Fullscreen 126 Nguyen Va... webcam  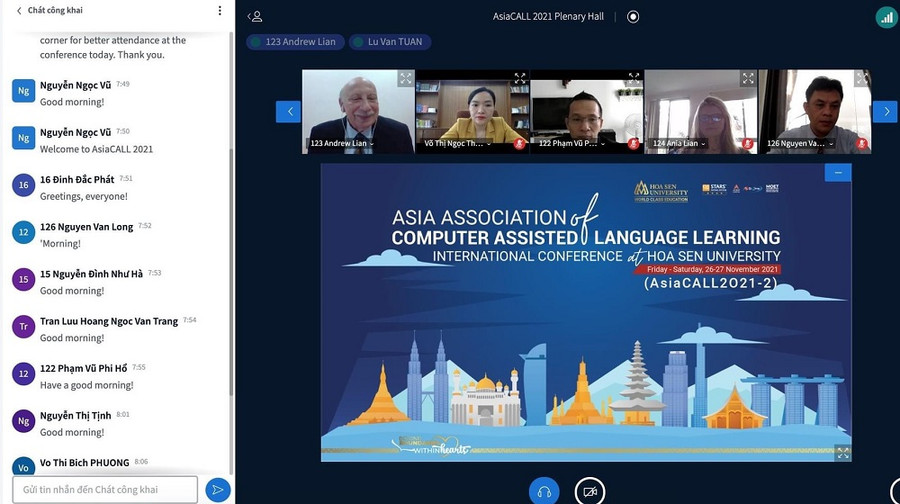(862, 79)
